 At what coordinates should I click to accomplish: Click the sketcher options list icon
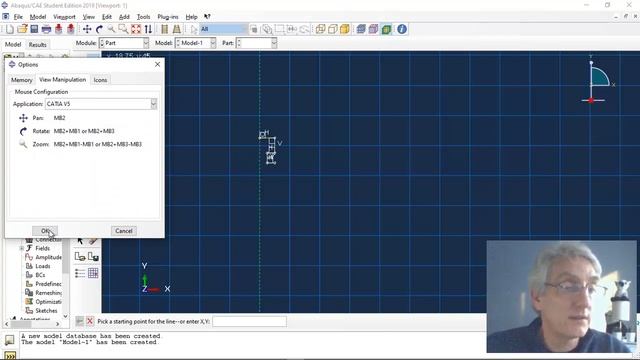(80, 273)
